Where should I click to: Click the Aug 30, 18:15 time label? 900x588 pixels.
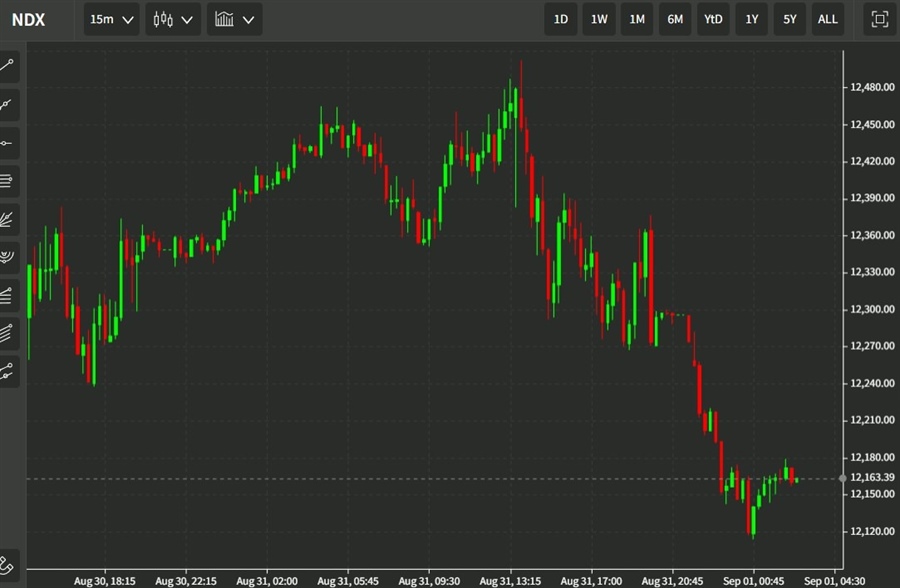click(104, 581)
